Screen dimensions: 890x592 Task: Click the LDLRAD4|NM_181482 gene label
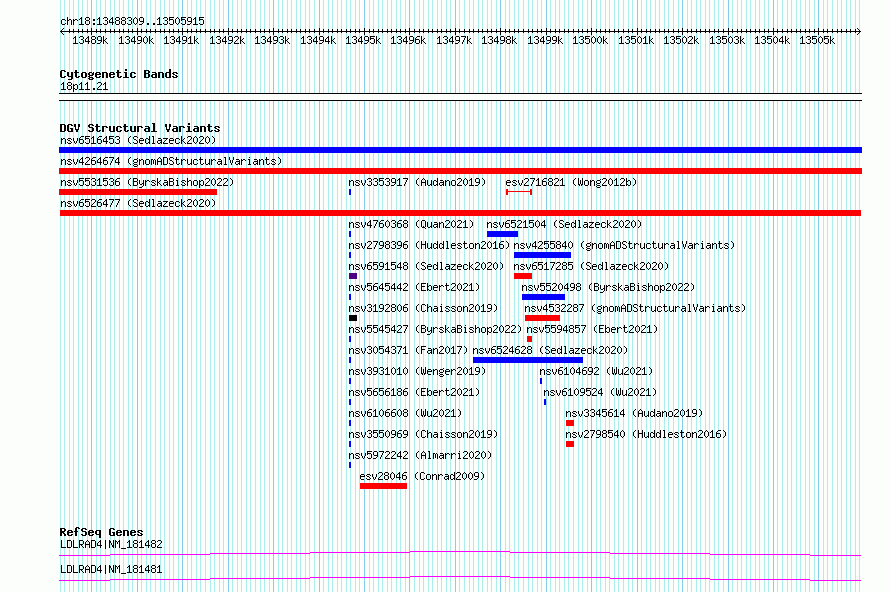click(111, 544)
